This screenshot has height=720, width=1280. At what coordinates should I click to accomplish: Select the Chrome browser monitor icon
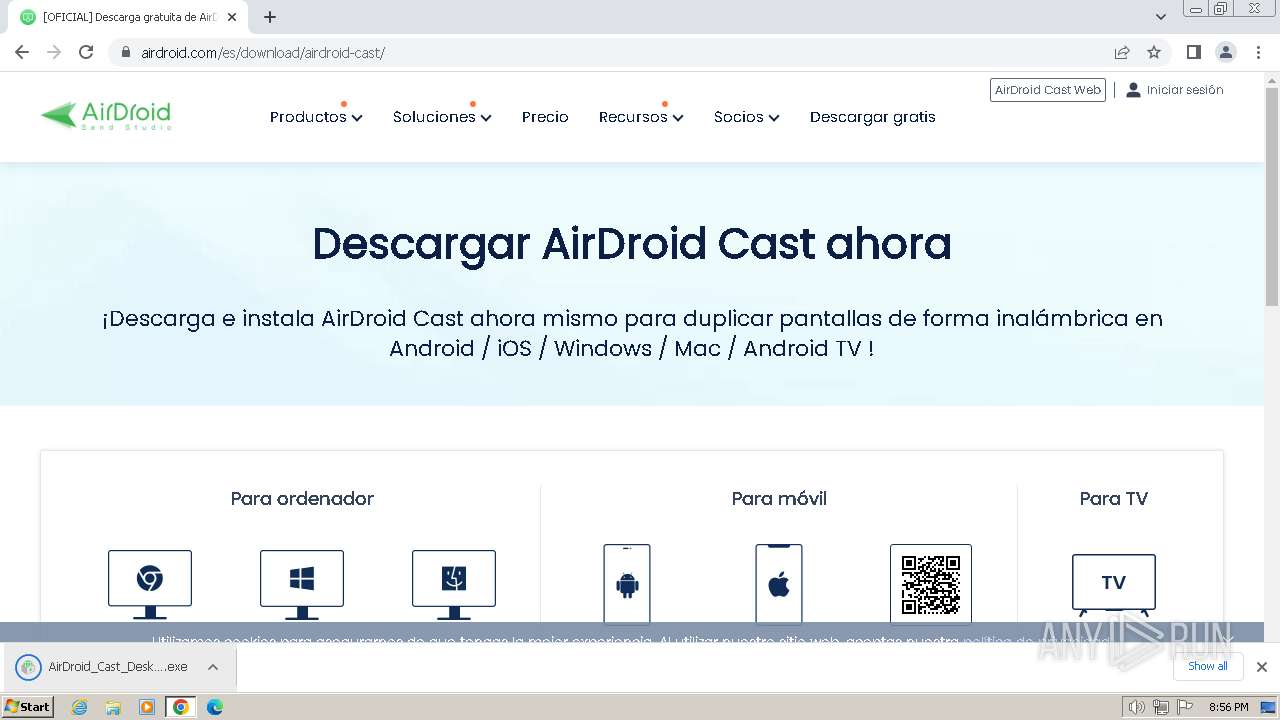pos(150,584)
